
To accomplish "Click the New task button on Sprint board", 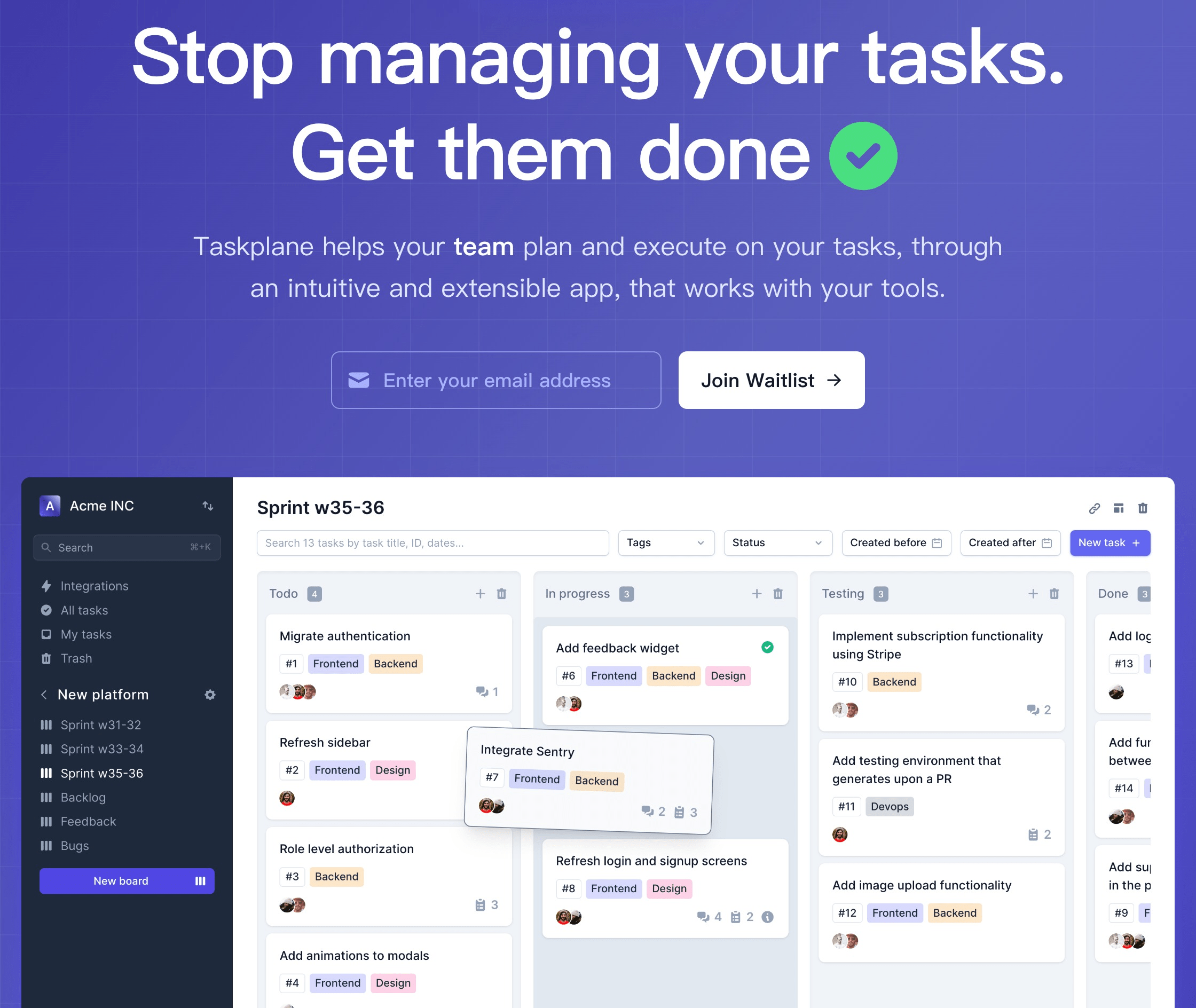I will (1108, 544).
